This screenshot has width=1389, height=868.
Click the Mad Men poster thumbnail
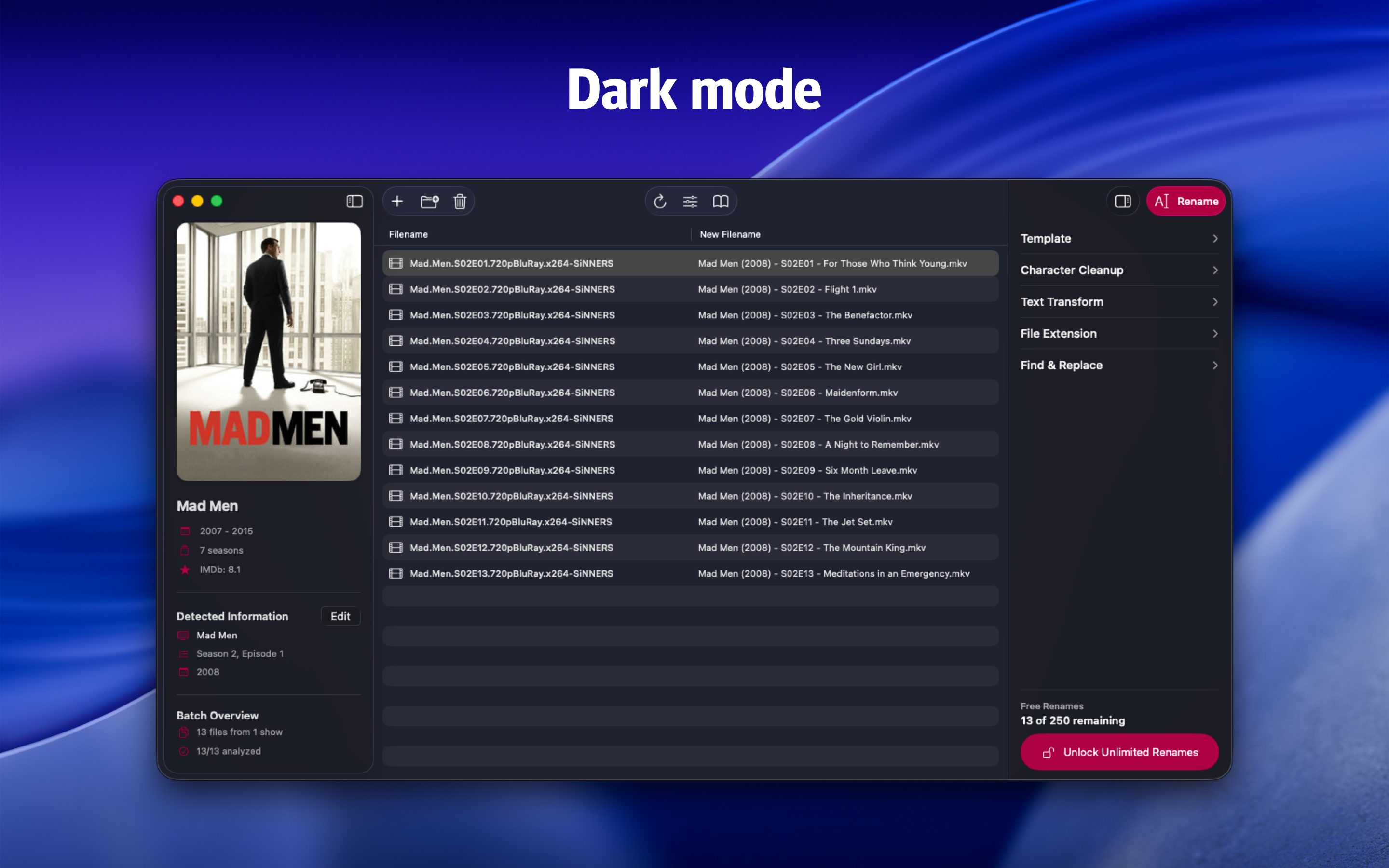click(x=268, y=352)
